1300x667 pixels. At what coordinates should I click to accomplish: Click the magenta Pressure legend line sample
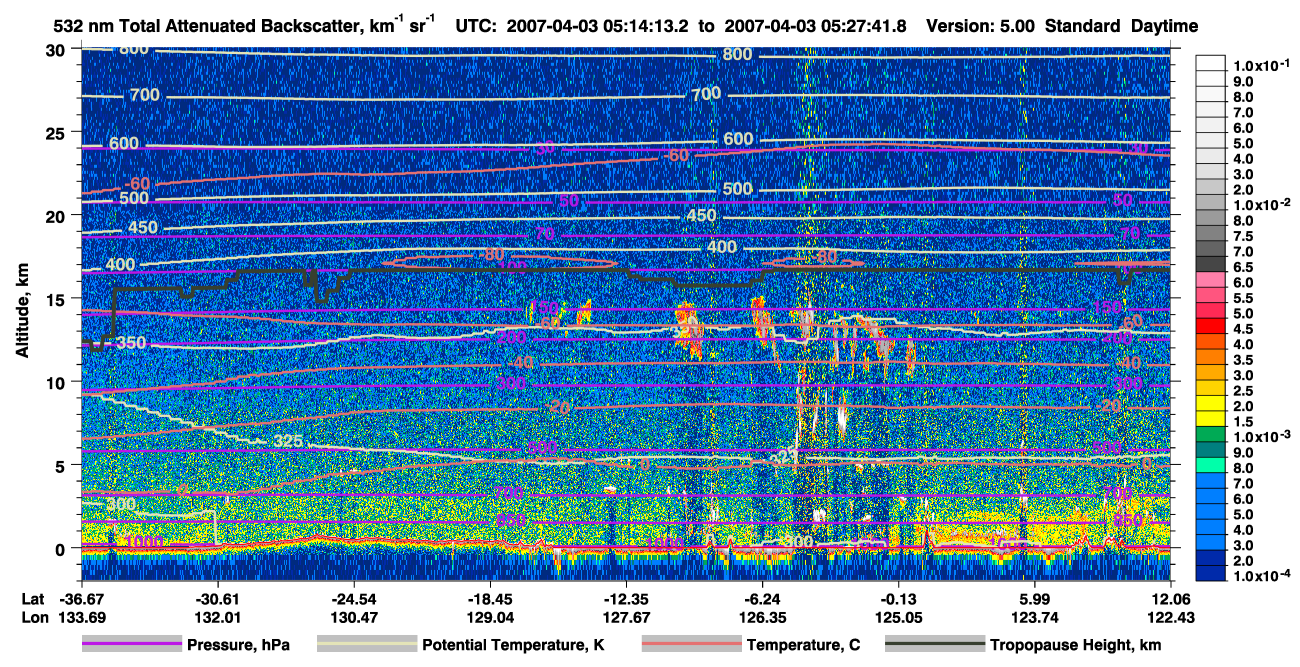[131, 645]
